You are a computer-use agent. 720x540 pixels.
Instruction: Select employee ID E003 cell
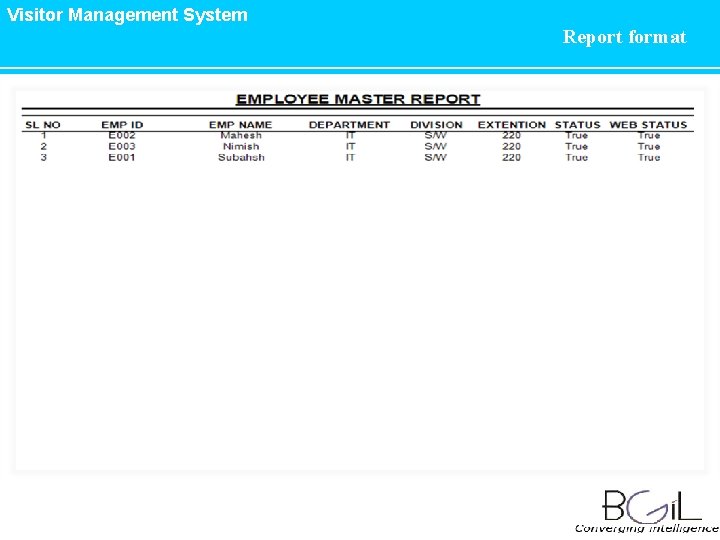click(122, 146)
